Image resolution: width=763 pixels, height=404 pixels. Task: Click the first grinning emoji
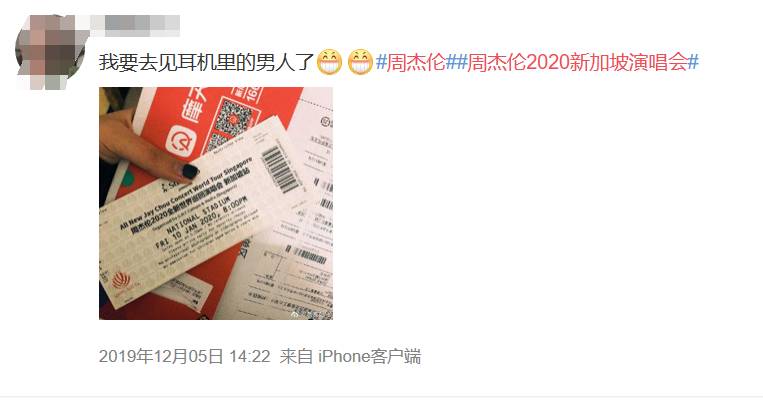[x=329, y=62]
